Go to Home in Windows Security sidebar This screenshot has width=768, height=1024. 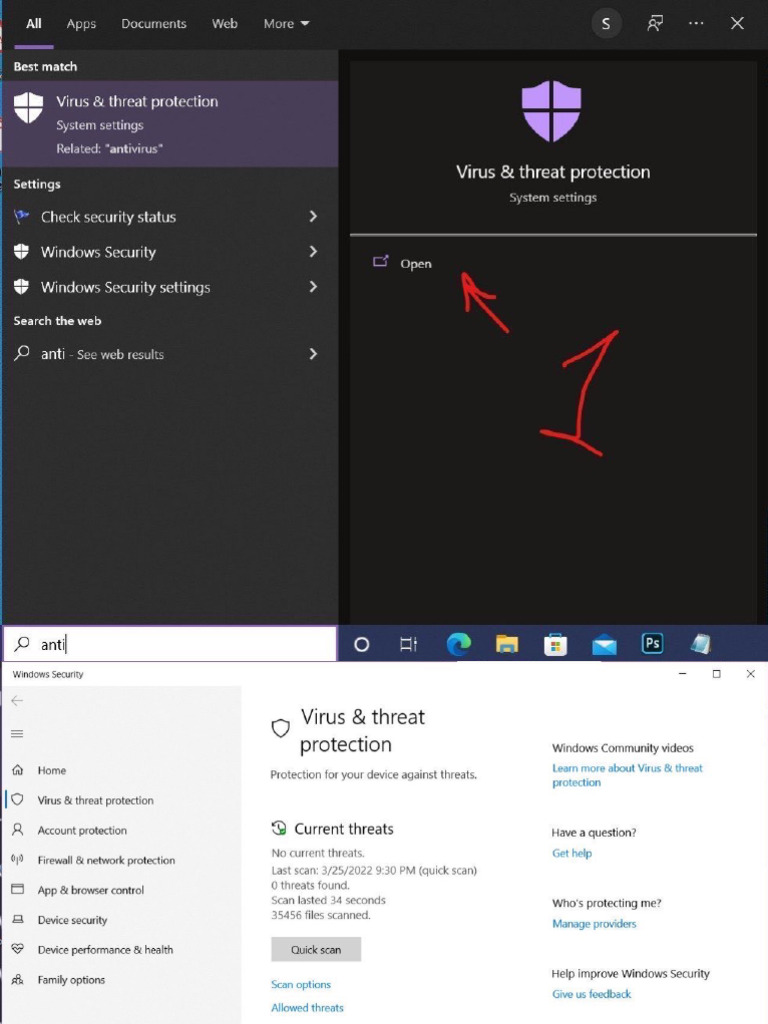(52, 770)
